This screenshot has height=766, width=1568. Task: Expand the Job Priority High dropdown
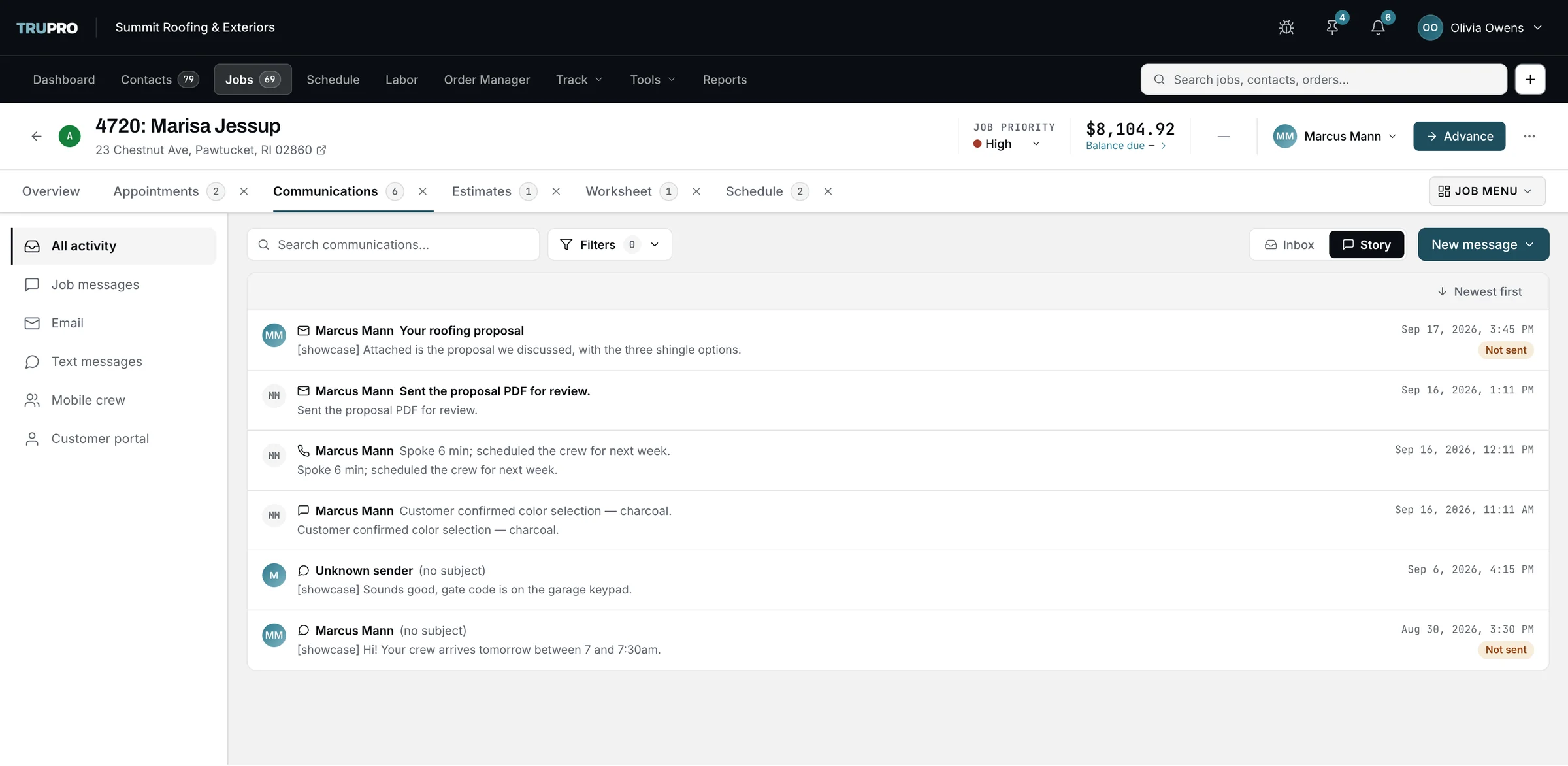coord(1007,144)
